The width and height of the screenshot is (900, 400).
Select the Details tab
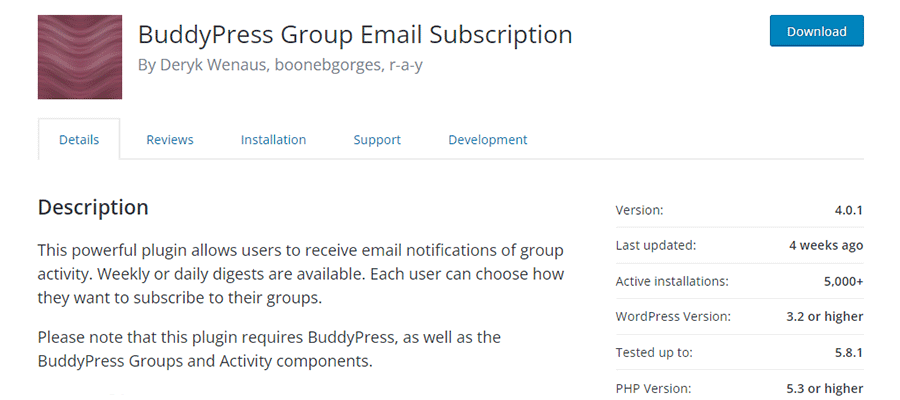(79, 140)
